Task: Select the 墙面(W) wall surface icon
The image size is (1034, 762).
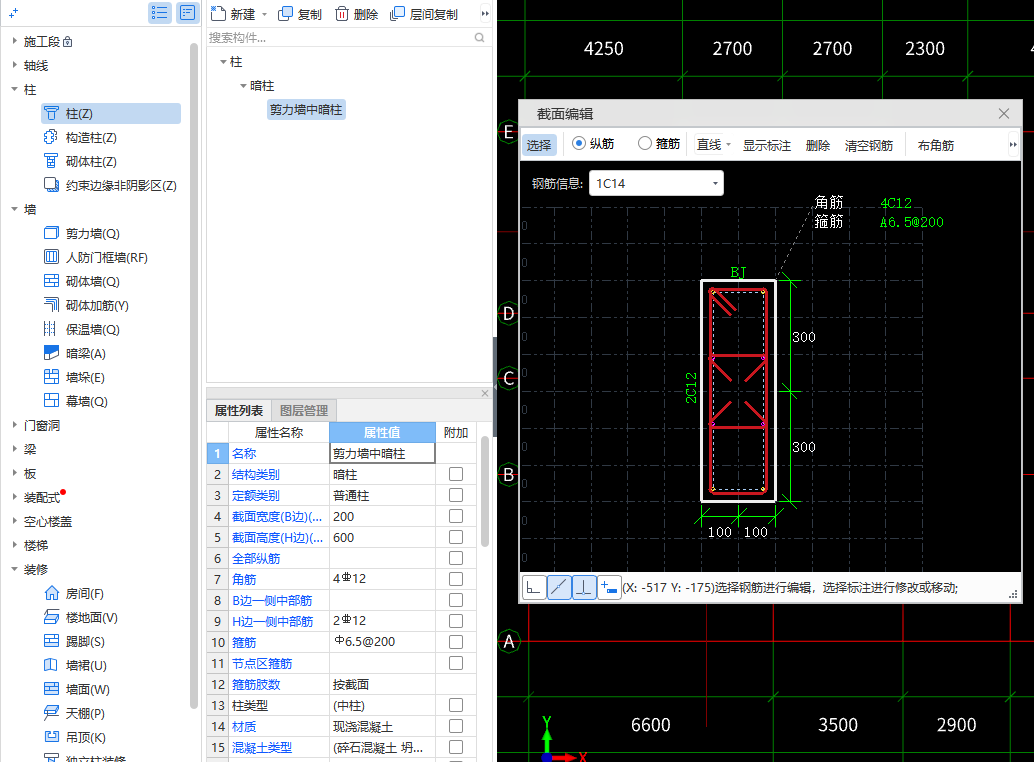Action: pyautogui.click(x=51, y=689)
